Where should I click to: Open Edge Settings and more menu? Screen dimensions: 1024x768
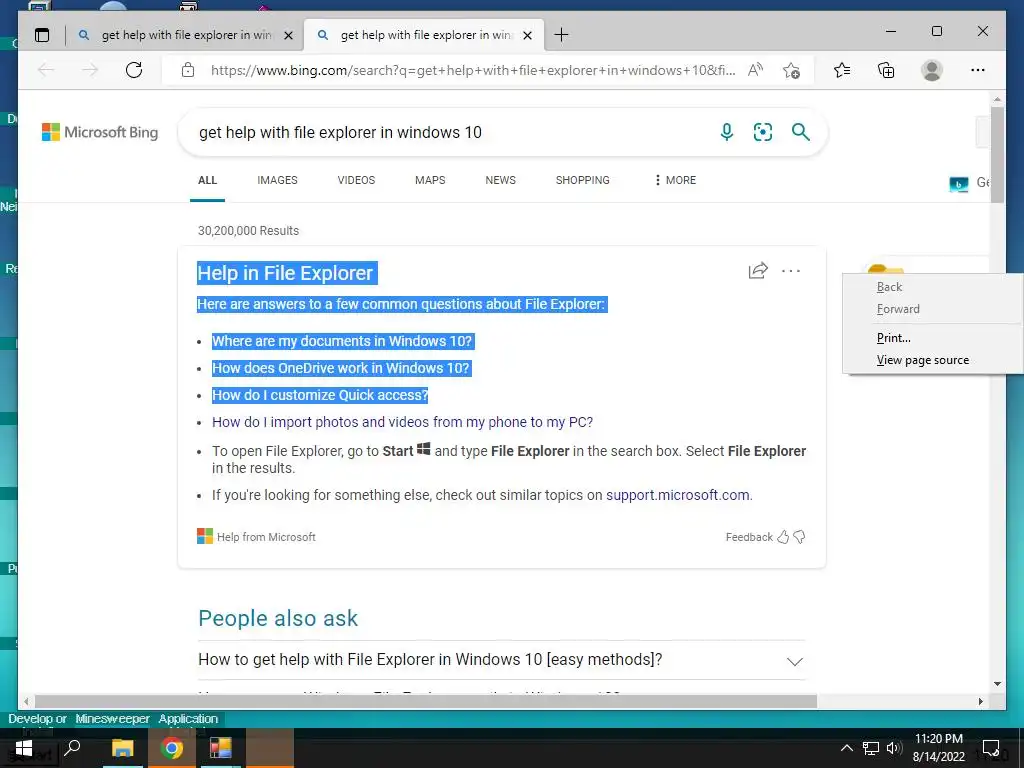pos(978,70)
